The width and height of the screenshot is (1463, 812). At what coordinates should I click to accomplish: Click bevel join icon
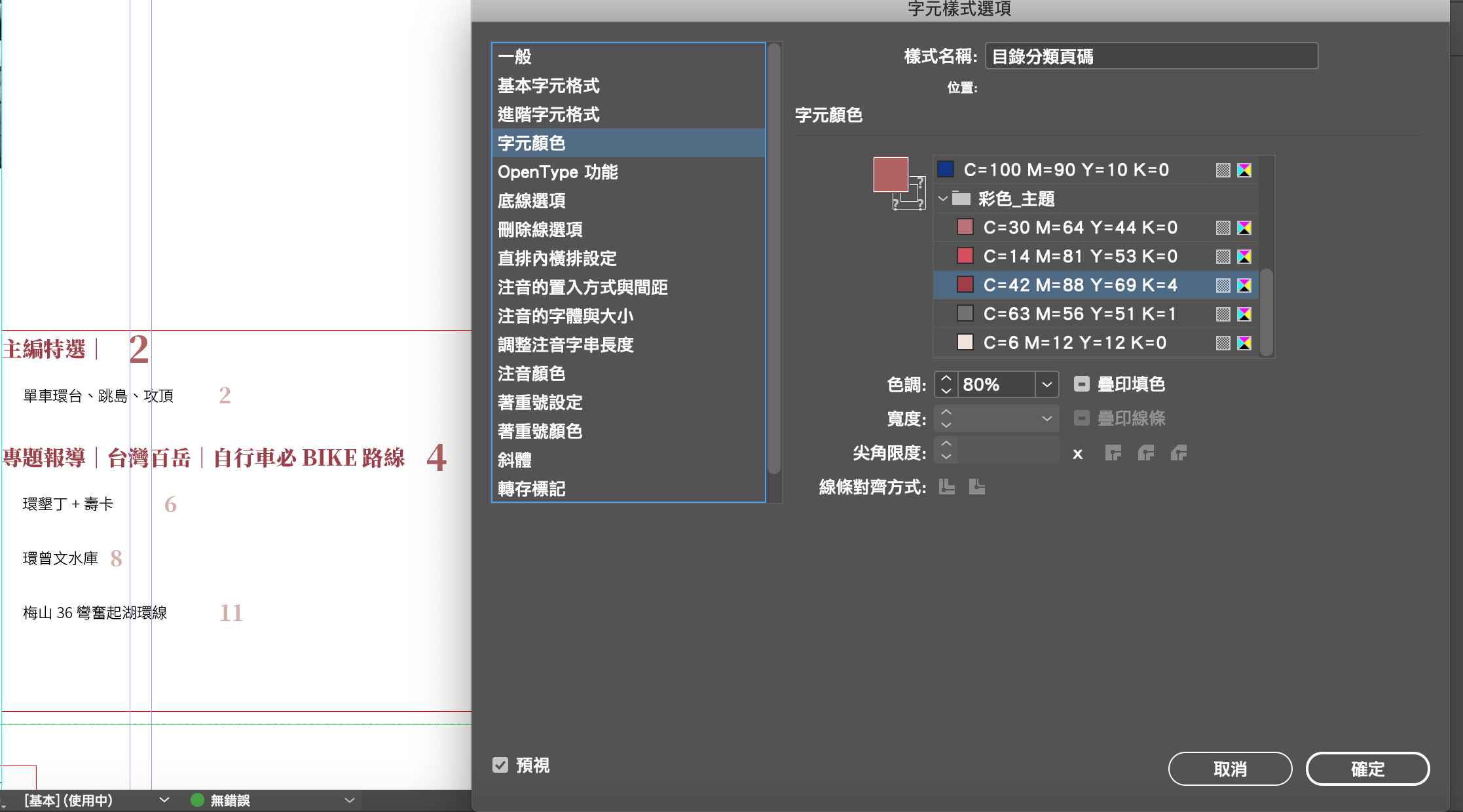click(1178, 452)
